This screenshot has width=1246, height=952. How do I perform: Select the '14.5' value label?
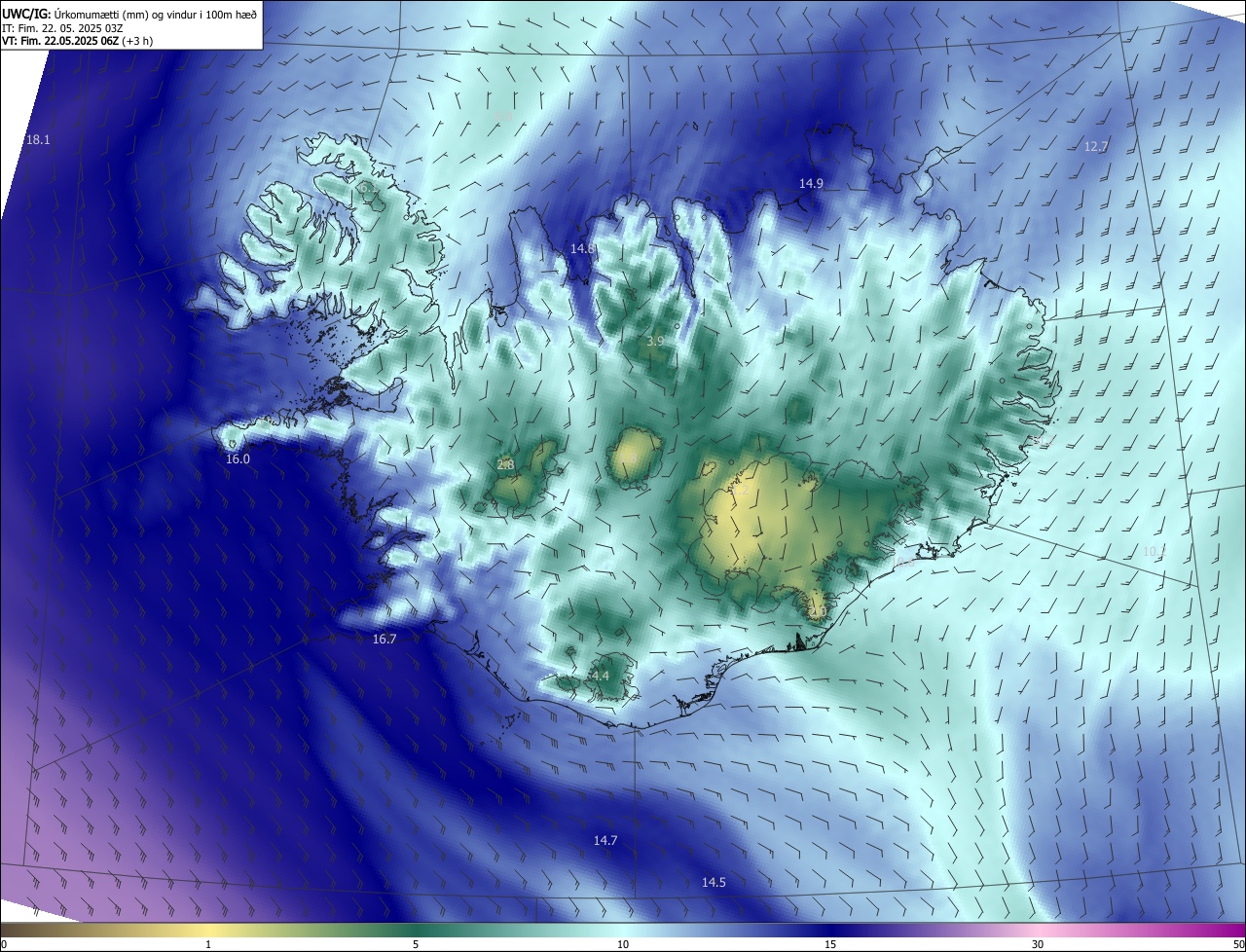pyautogui.click(x=714, y=882)
